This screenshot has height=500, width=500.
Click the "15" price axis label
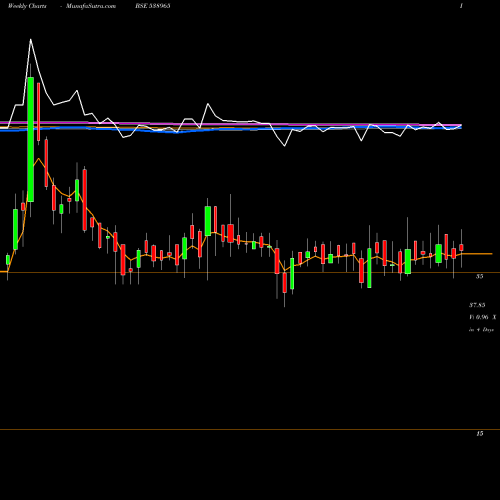pos(479,434)
